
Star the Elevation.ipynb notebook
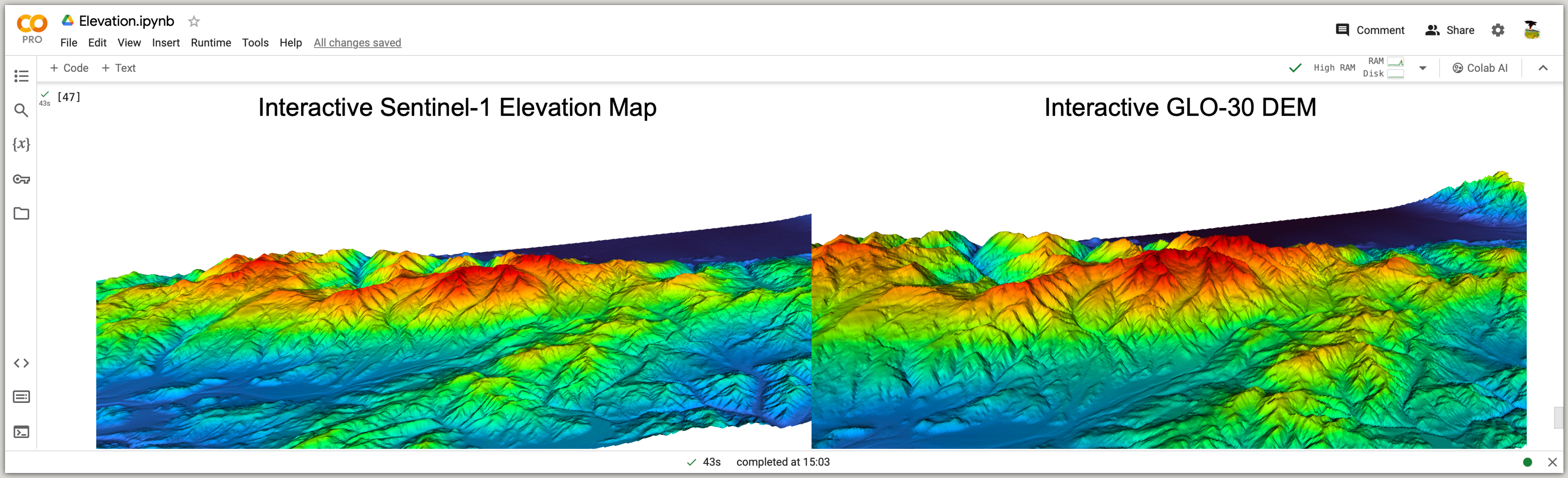(194, 21)
